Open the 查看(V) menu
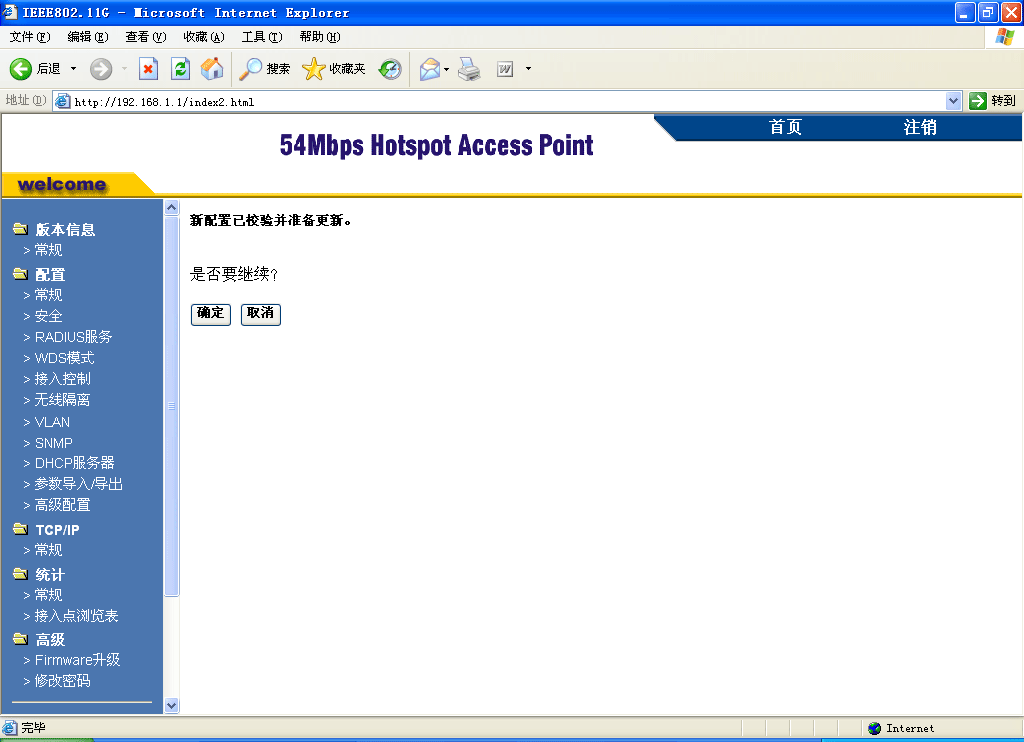Screen dimensions: 1024x742 click(x=145, y=37)
